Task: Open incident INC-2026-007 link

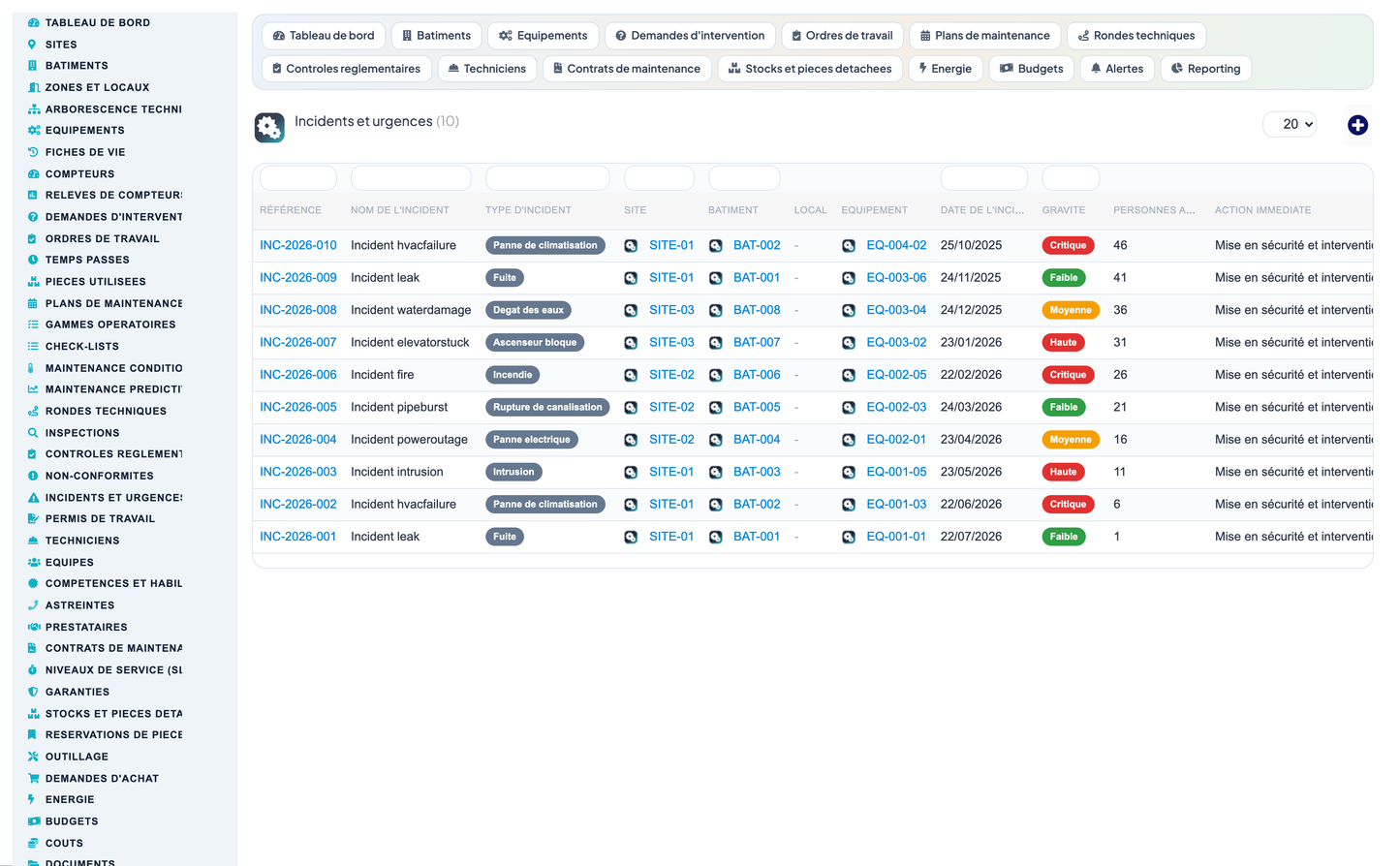Action: 298,343
